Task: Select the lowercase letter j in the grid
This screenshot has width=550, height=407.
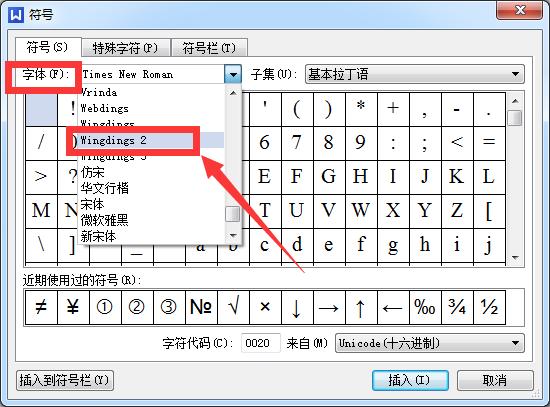Action: point(489,245)
